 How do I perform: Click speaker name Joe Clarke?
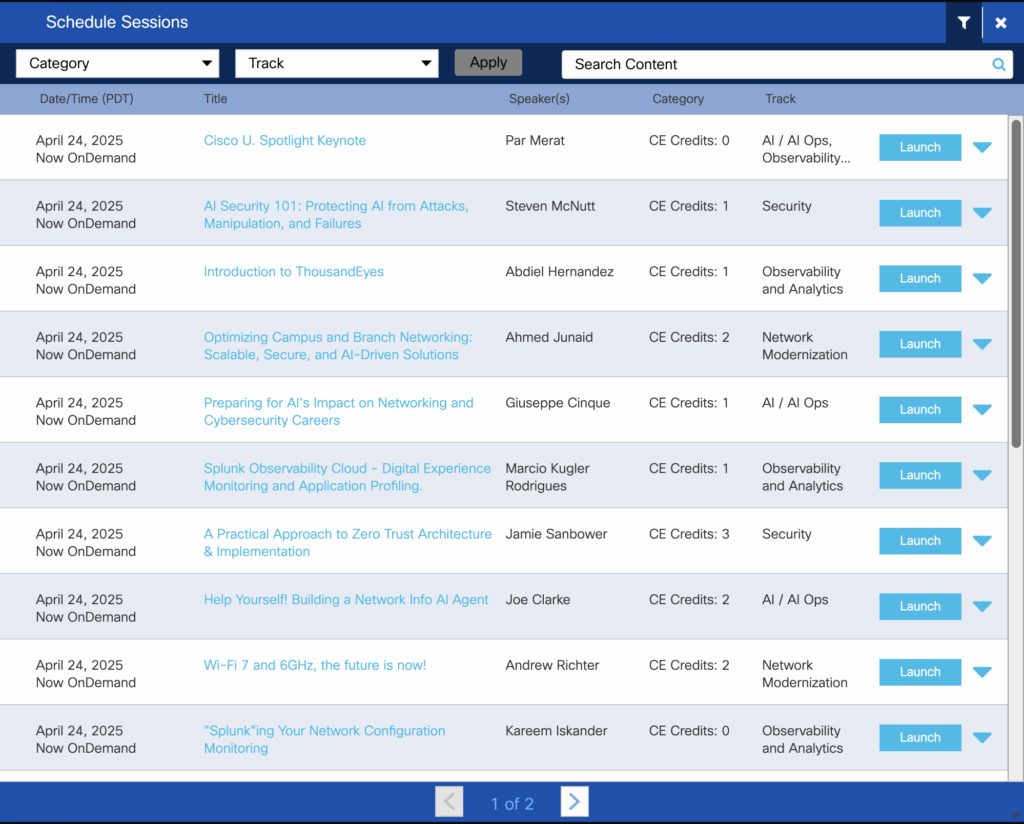tap(537, 599)
